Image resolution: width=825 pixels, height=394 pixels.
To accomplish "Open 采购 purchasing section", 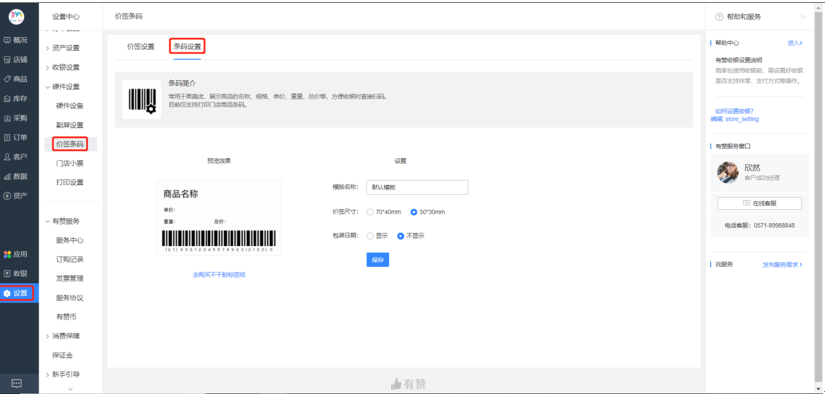I will [16, 118].
